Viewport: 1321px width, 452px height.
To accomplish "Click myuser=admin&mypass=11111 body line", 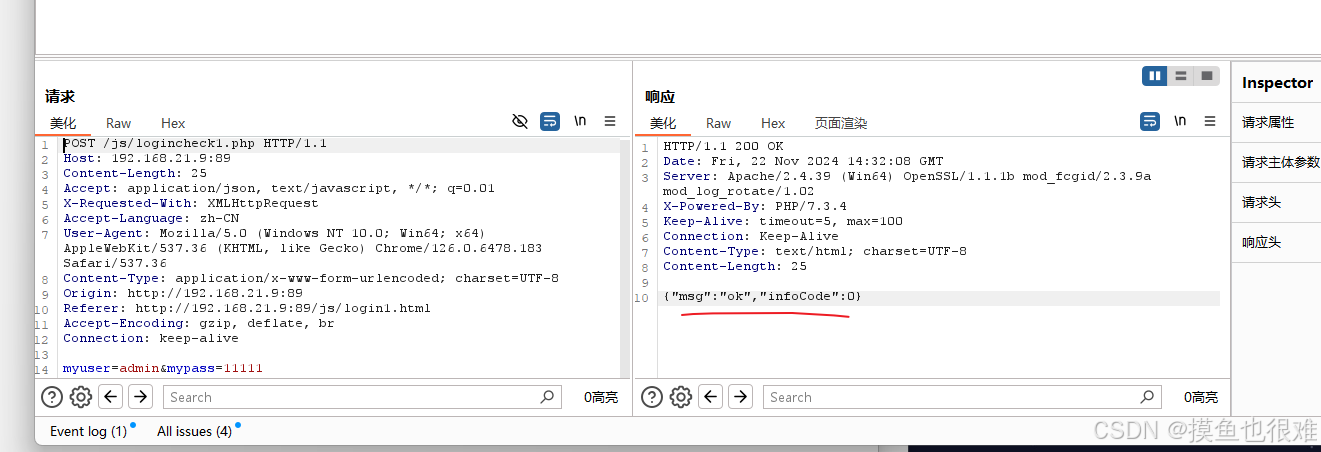I will (163, 368).
